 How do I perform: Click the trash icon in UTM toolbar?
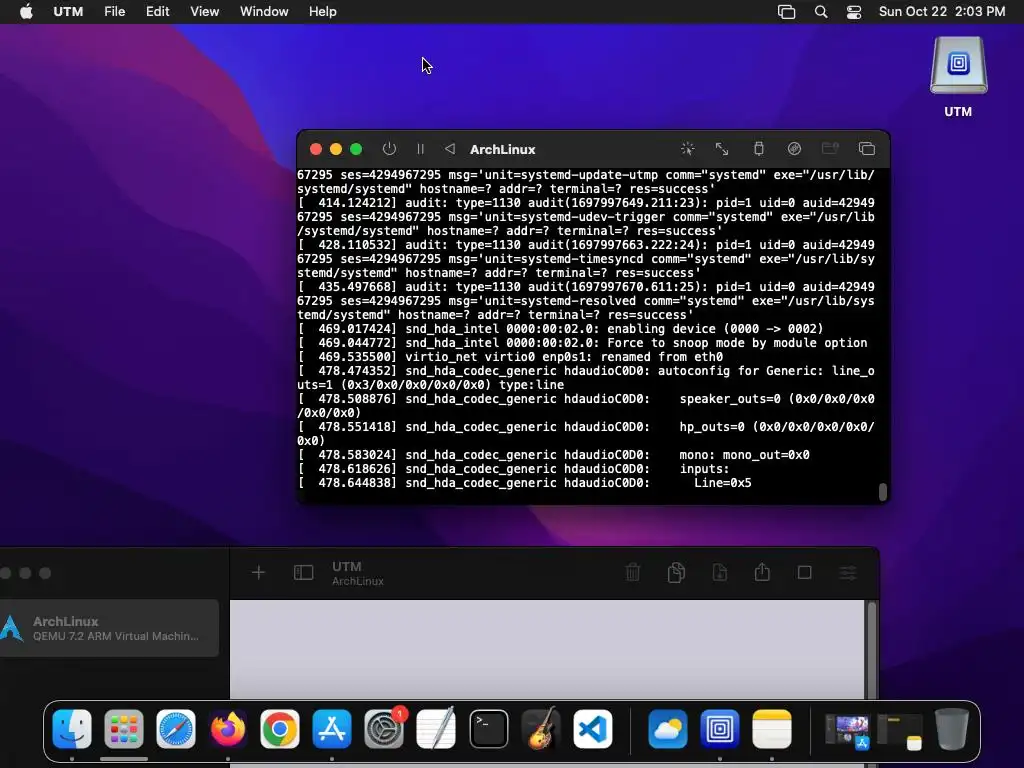tap(633, 573)
